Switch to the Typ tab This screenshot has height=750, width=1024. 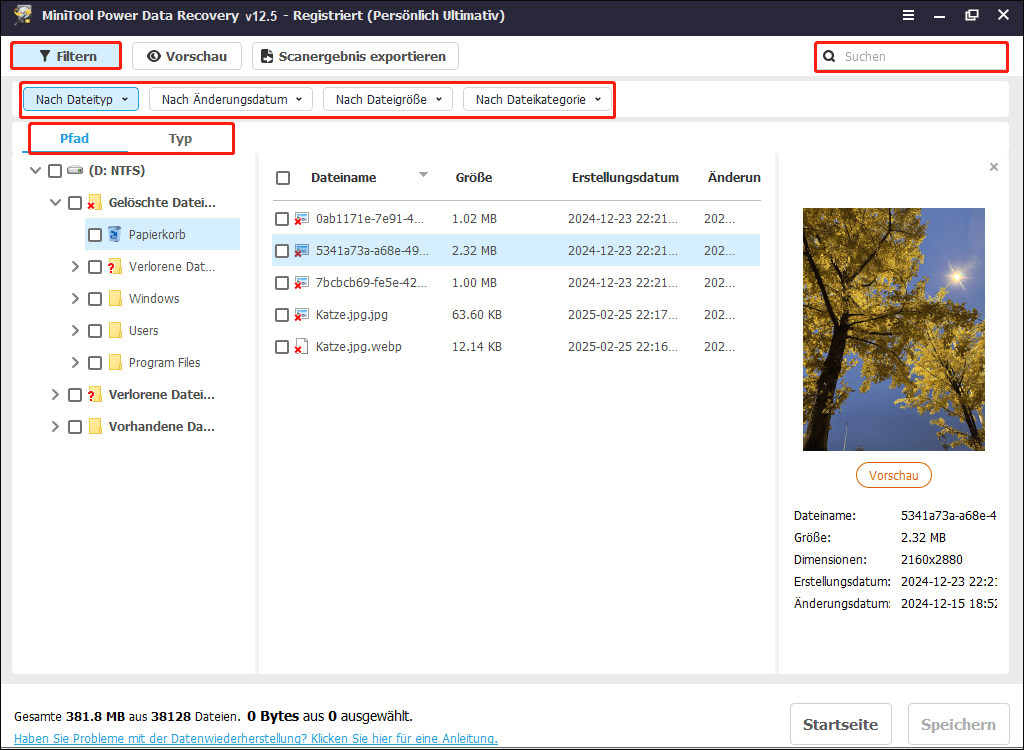180,139
